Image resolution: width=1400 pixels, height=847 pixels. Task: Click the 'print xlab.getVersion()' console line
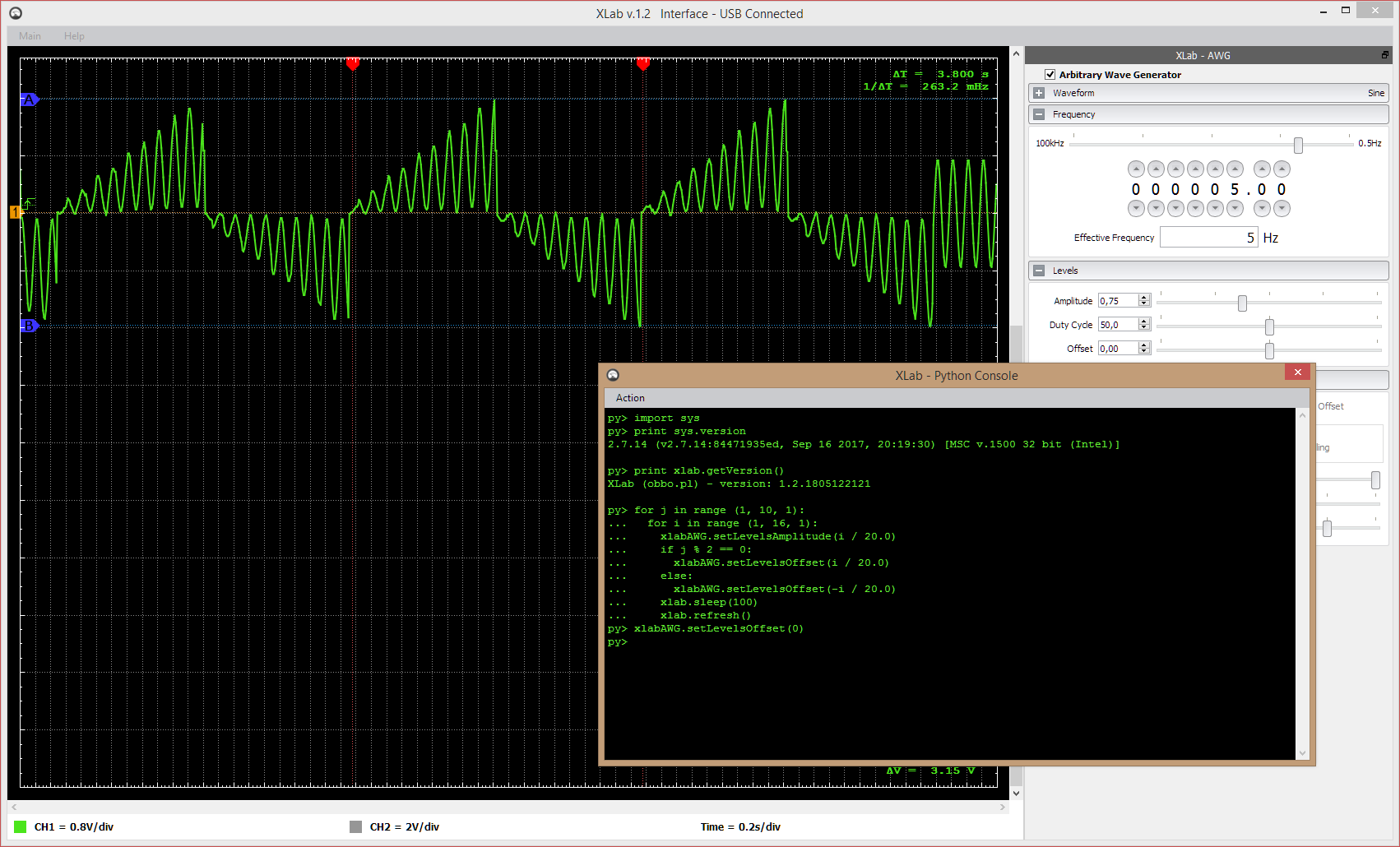[x=708, y=470]
